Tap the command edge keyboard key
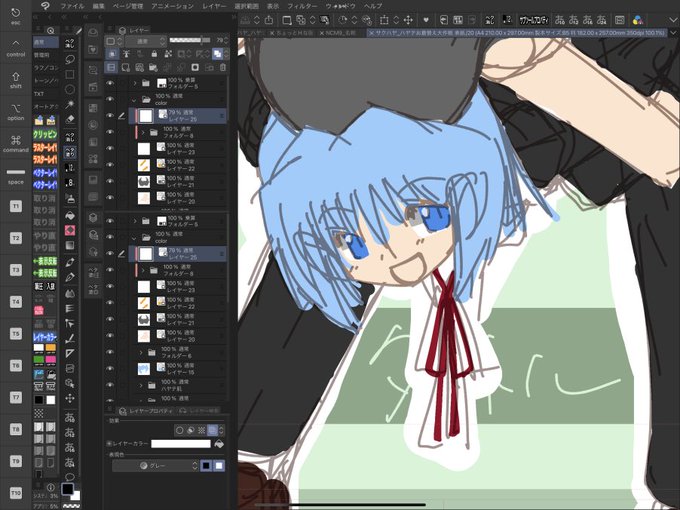The image size is (680, 510). tap(16, 143)
